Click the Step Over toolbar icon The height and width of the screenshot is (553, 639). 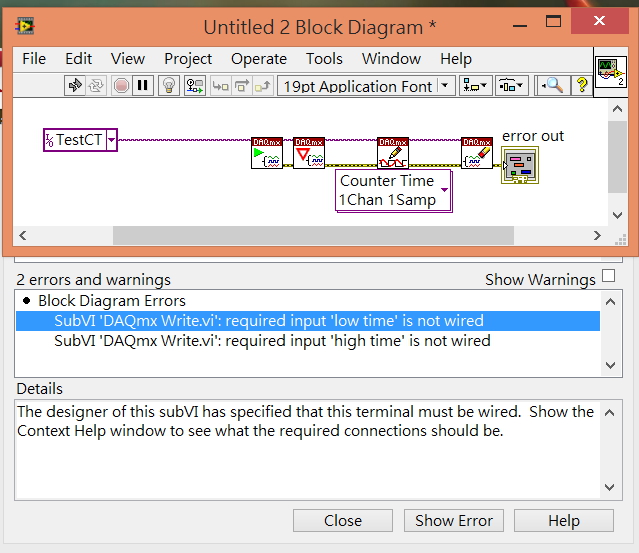click(242, 86)
